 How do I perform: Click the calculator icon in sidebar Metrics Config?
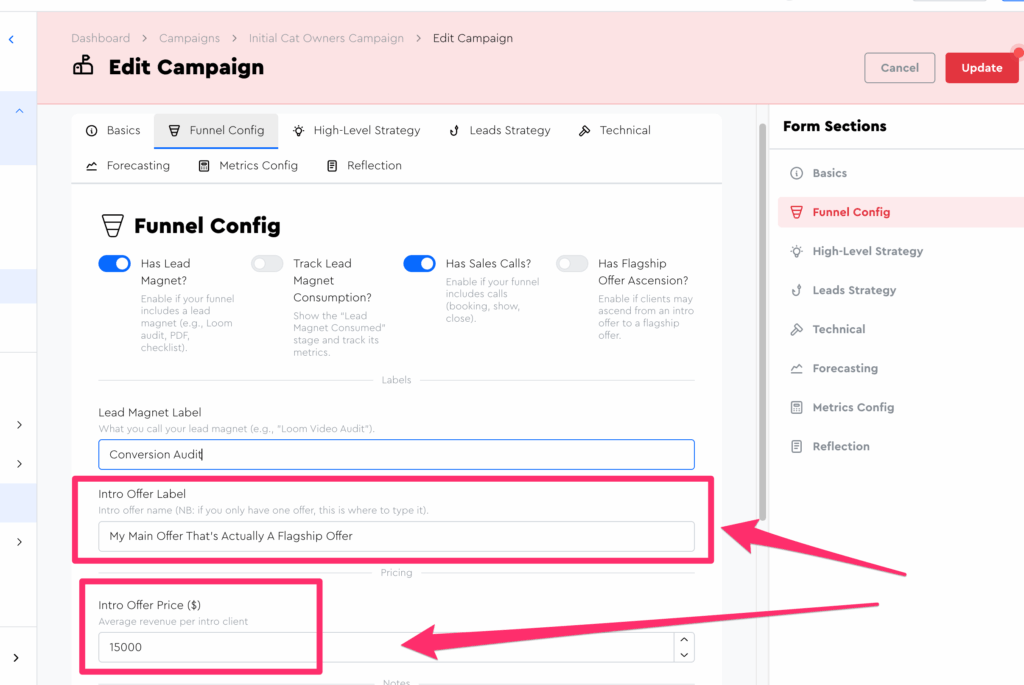[x=796, y=407]
